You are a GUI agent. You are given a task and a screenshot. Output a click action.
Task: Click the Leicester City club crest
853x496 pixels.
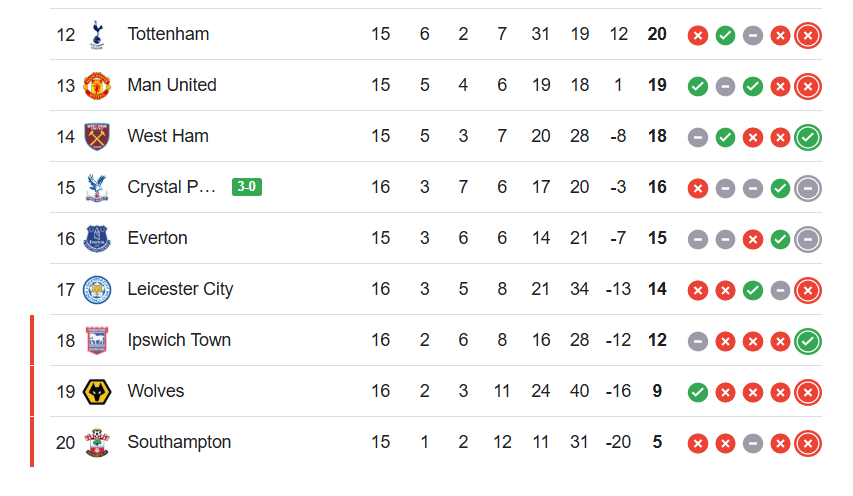97,289
